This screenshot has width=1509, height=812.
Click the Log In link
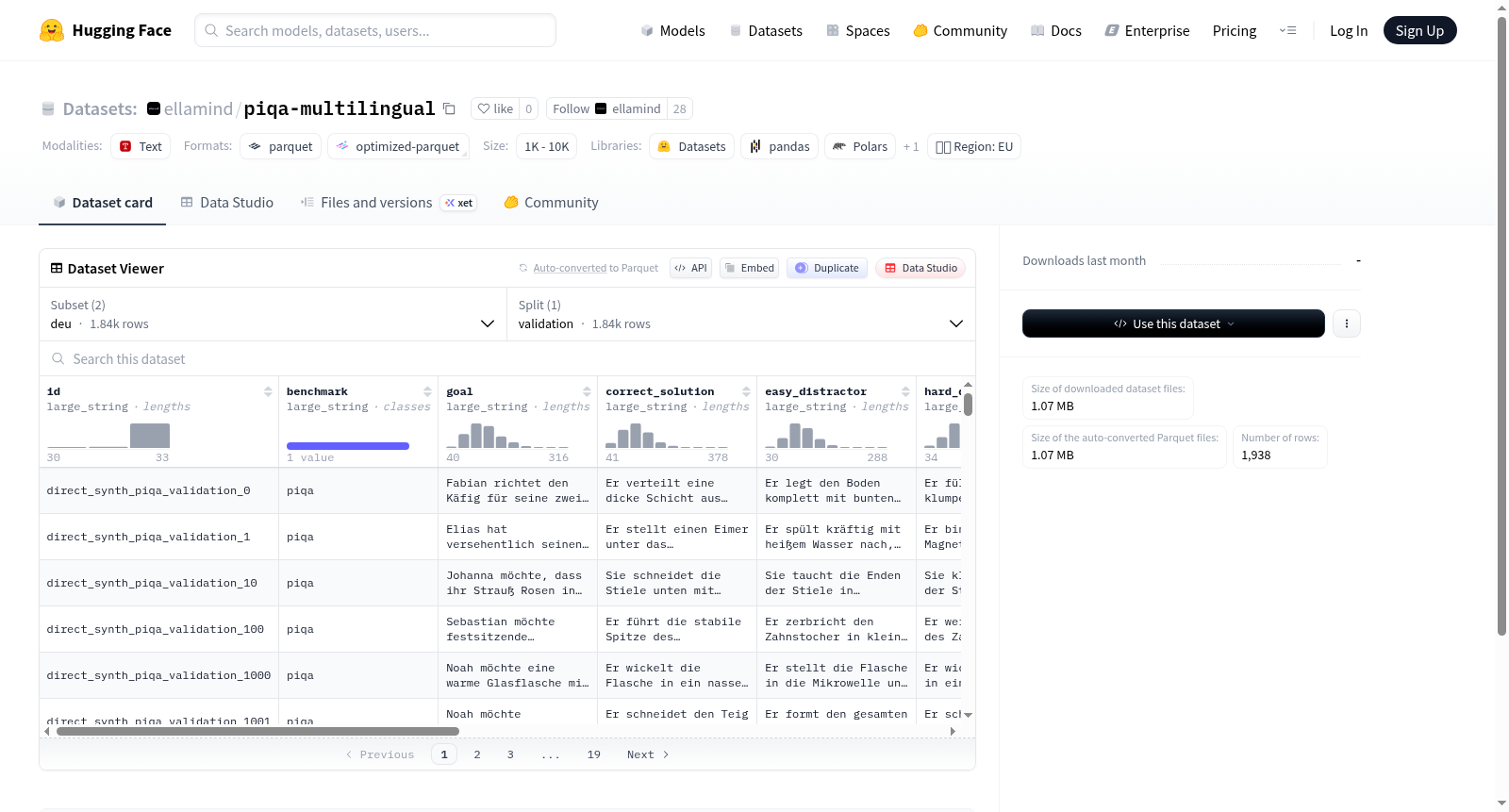[1349, 30]
